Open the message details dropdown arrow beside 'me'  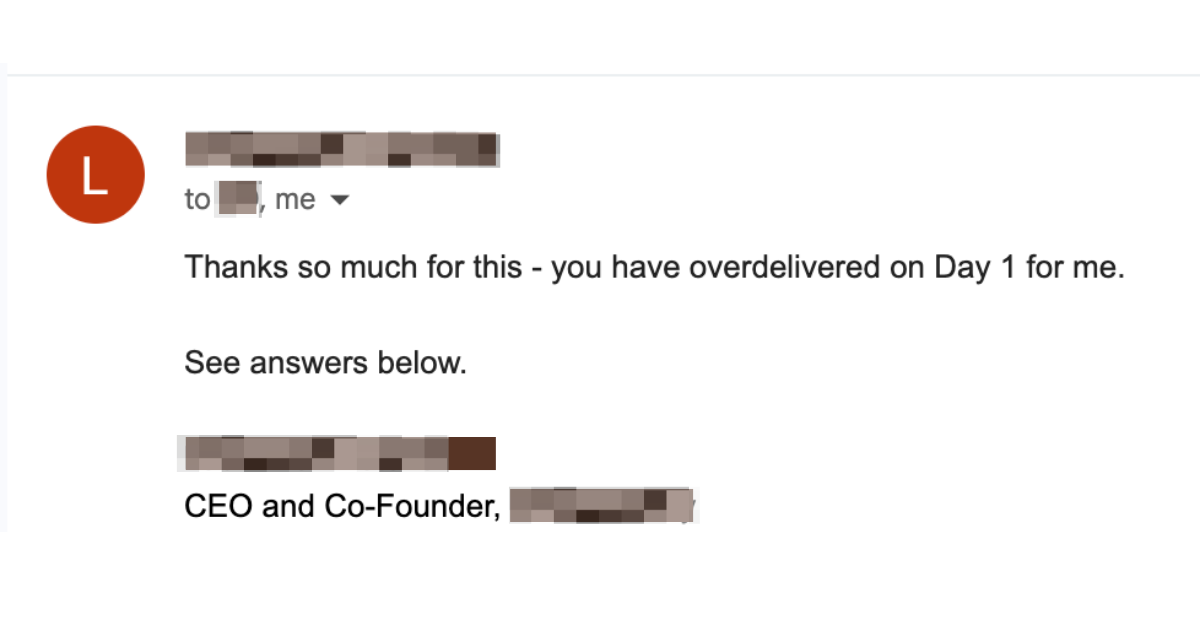click(340, 199)
